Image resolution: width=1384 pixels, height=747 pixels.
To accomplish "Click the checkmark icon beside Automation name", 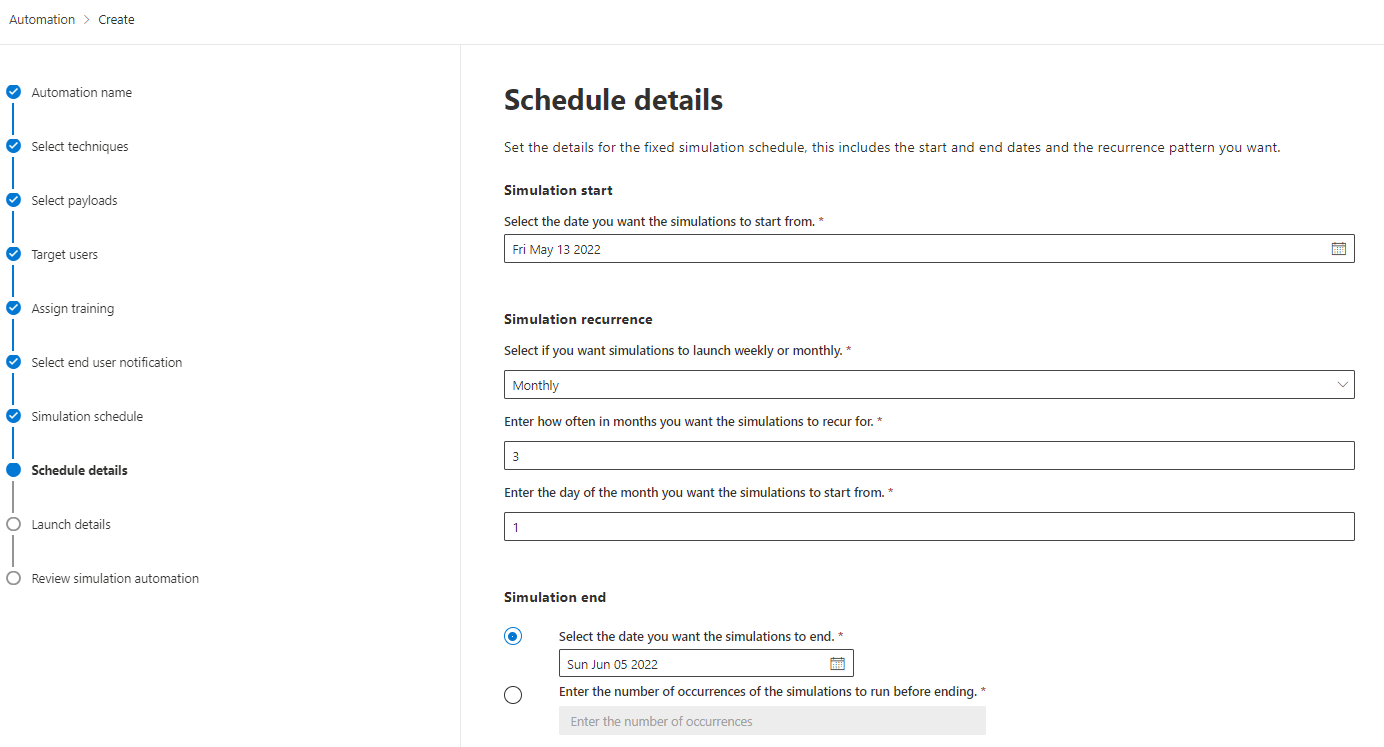I will pos(13,91).
